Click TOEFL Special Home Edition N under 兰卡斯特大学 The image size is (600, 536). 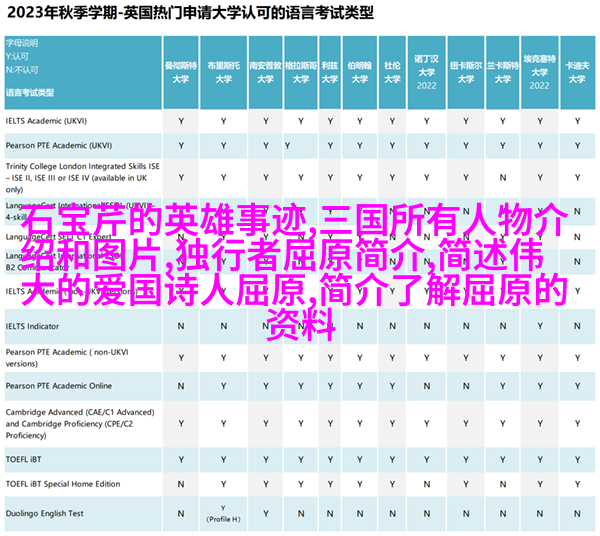(x=502, y=484)
